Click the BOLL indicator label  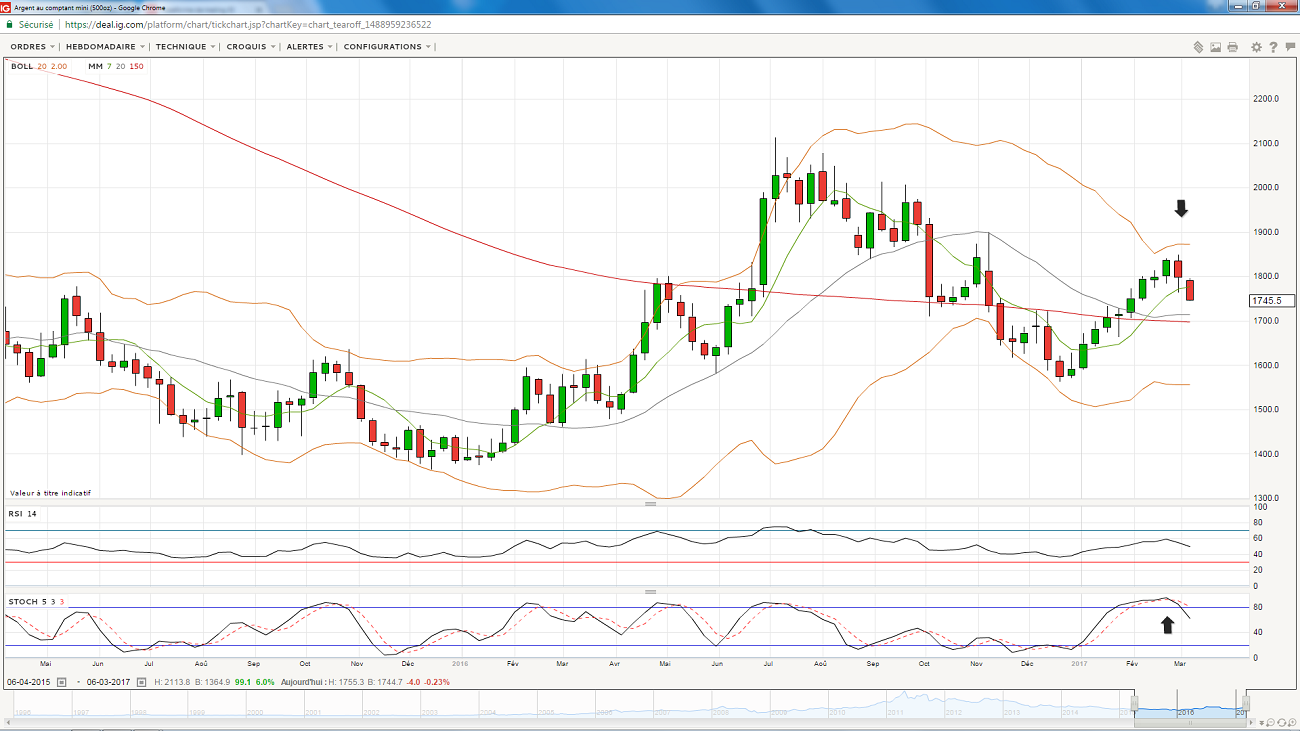tap(21, 66)
